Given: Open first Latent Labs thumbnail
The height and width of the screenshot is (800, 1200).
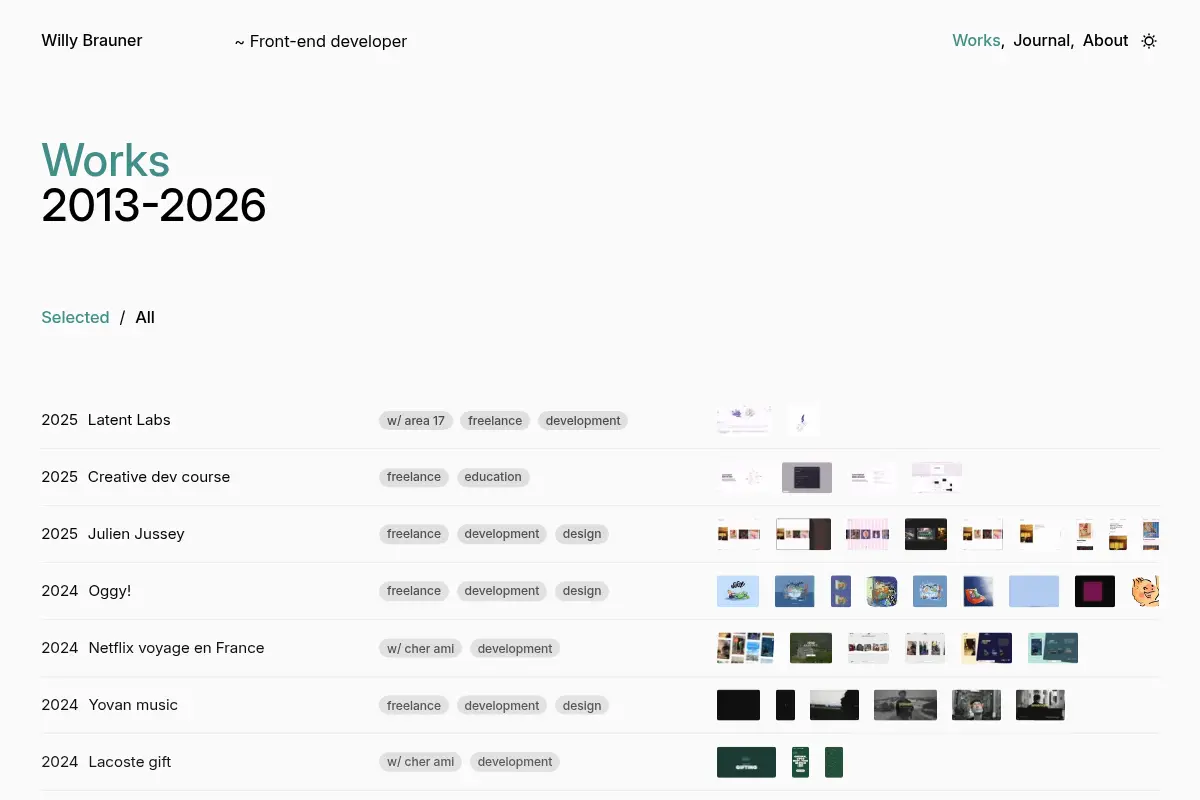Looking at the screenshot, I should pos(744,420).
